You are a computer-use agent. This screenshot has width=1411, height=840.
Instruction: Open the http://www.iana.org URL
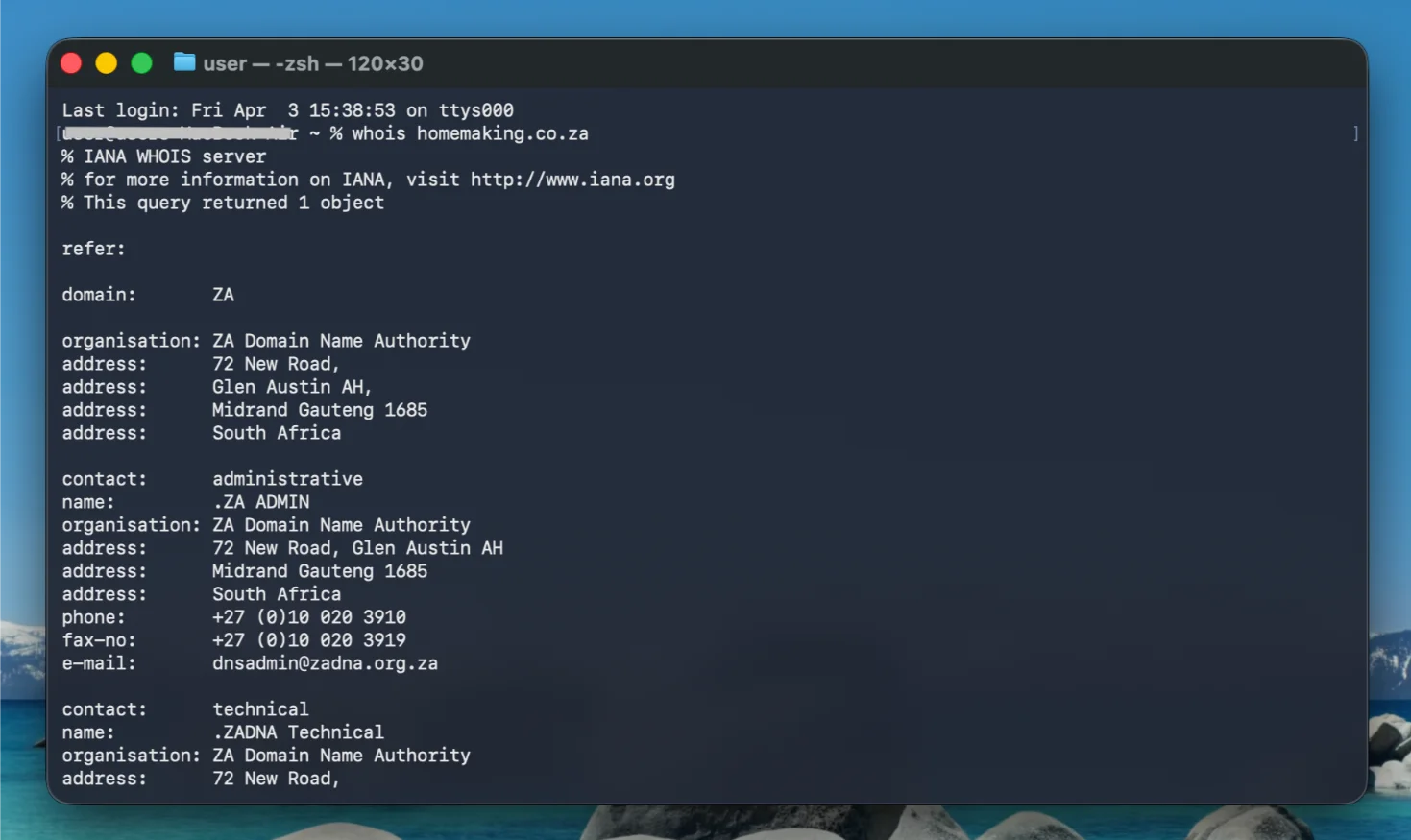click(x=572, y=180)
